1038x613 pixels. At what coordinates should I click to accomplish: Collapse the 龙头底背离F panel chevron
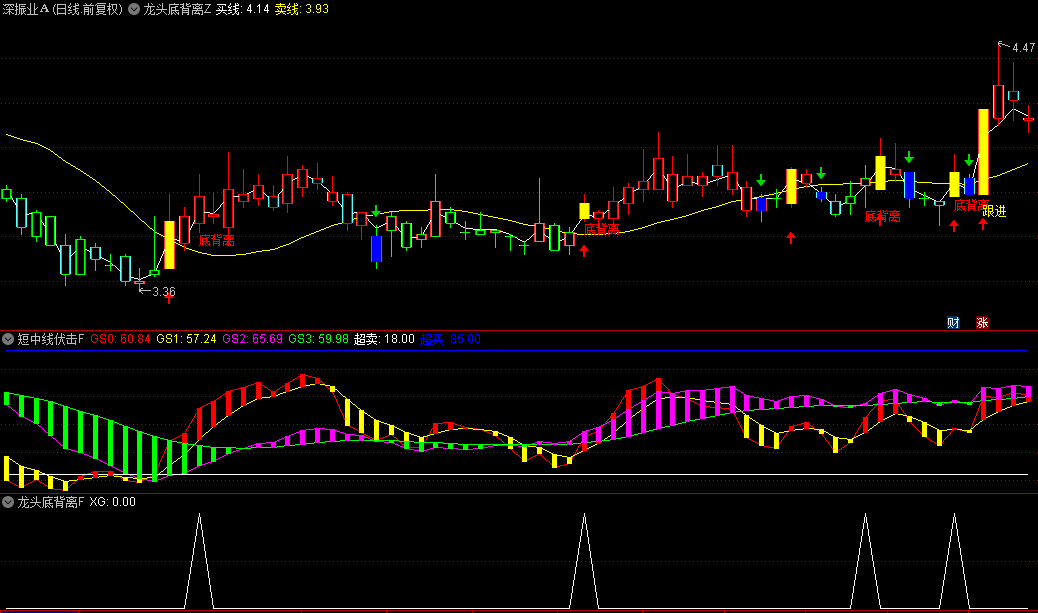[9, 502]
